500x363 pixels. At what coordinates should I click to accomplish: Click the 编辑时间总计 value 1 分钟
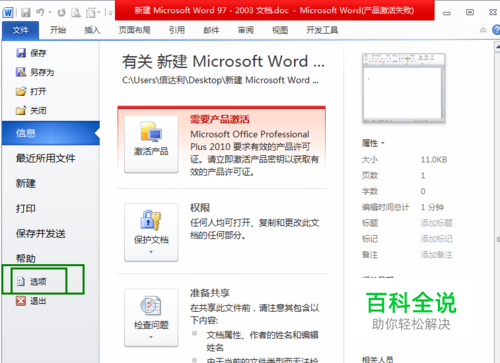432,207
